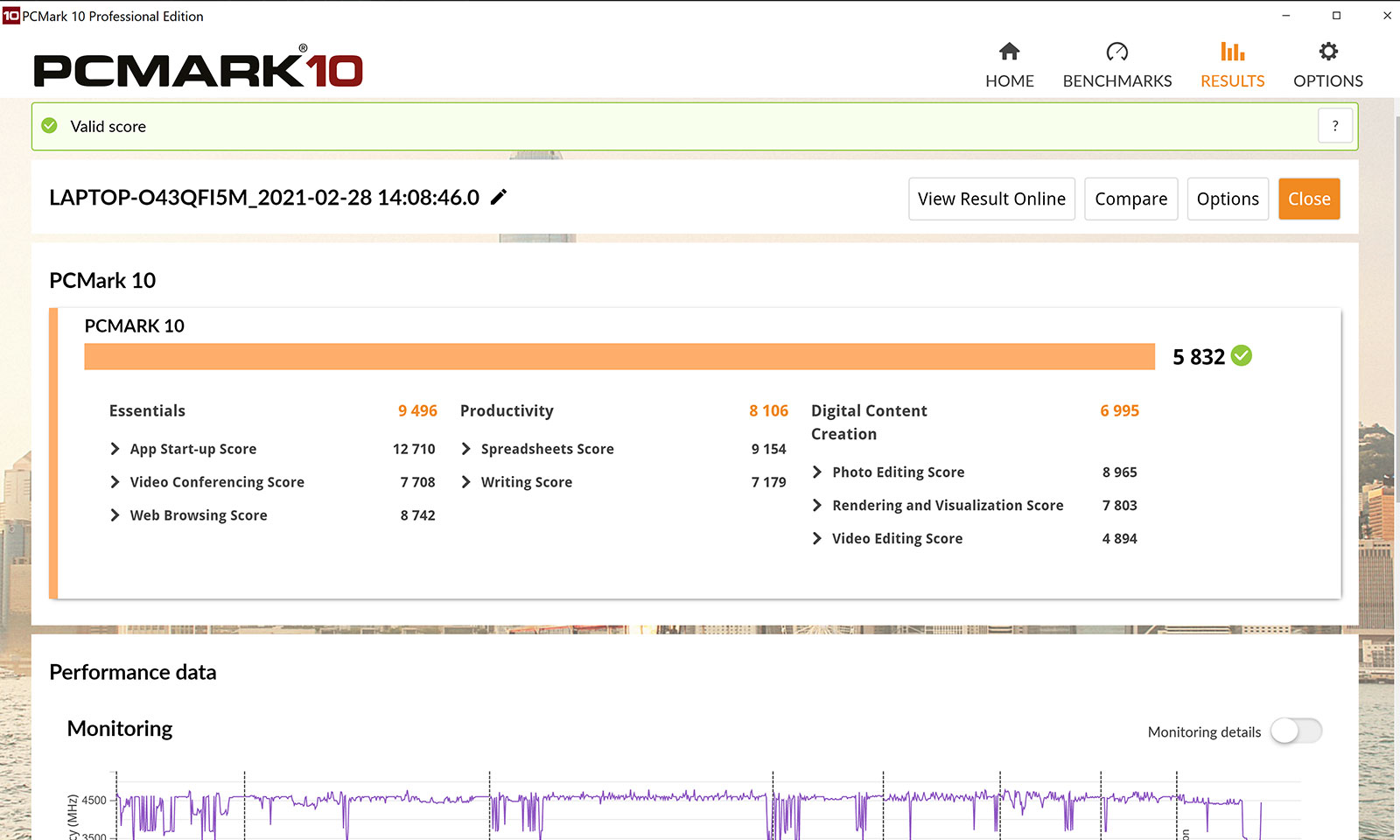This screenshot has width=1400, height=840.
Task: Open the Results bar-chart icon
Action: coord(1232,52)
